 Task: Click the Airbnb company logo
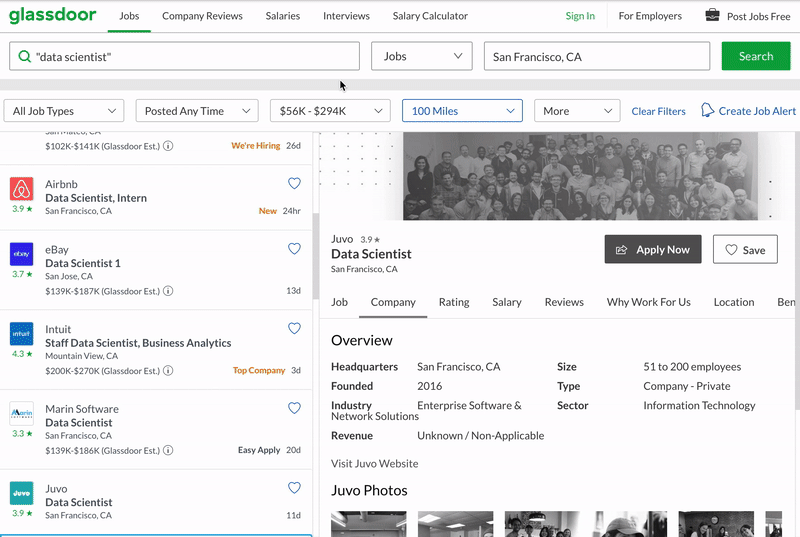point(21,189)
